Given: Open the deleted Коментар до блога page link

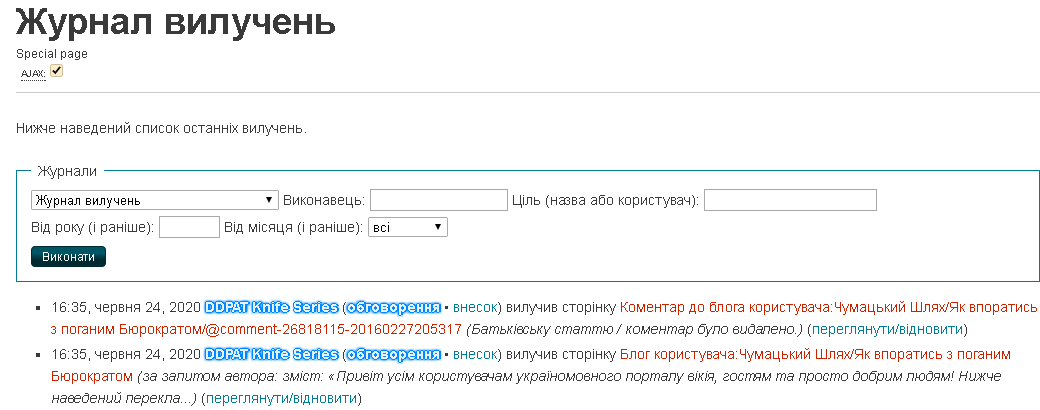Looking at the screenshot, I should tap(829, 304).
